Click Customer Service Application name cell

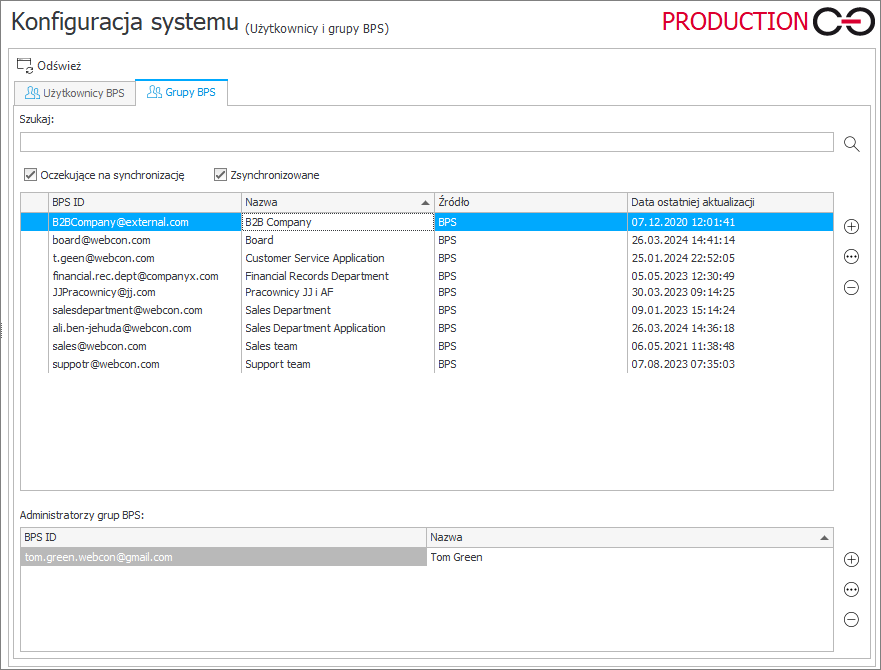[338, 258]
